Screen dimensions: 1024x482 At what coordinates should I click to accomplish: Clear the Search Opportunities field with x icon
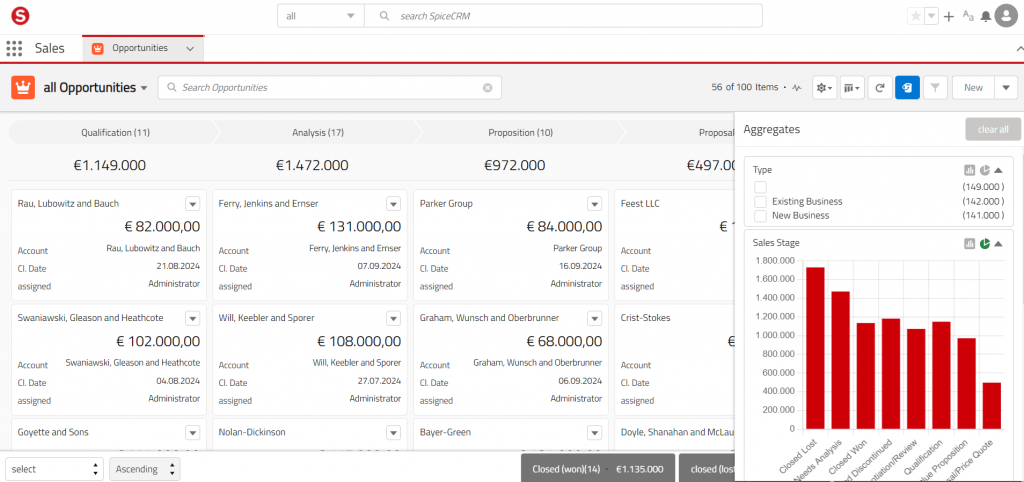[487, 88]
